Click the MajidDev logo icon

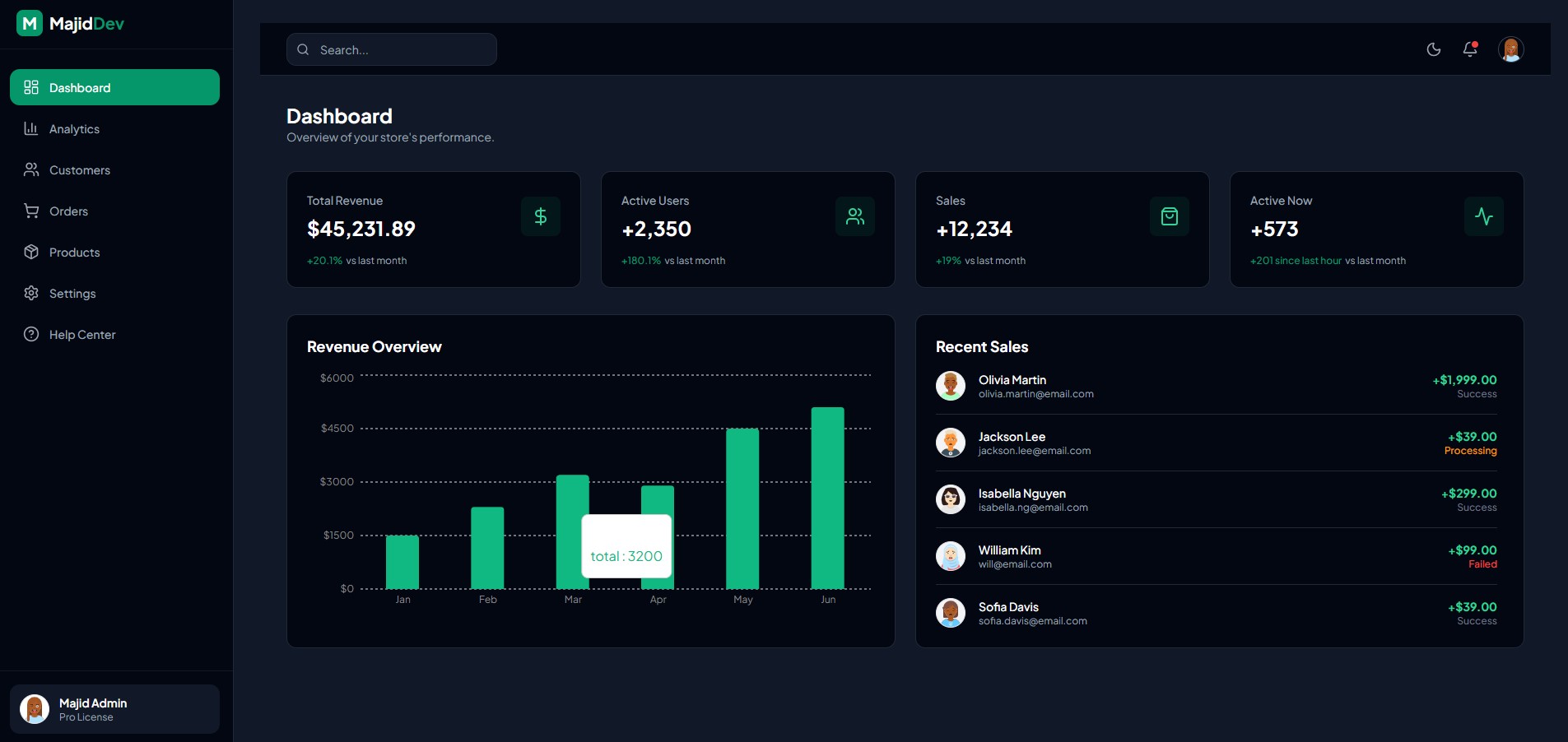coord(30,23)
